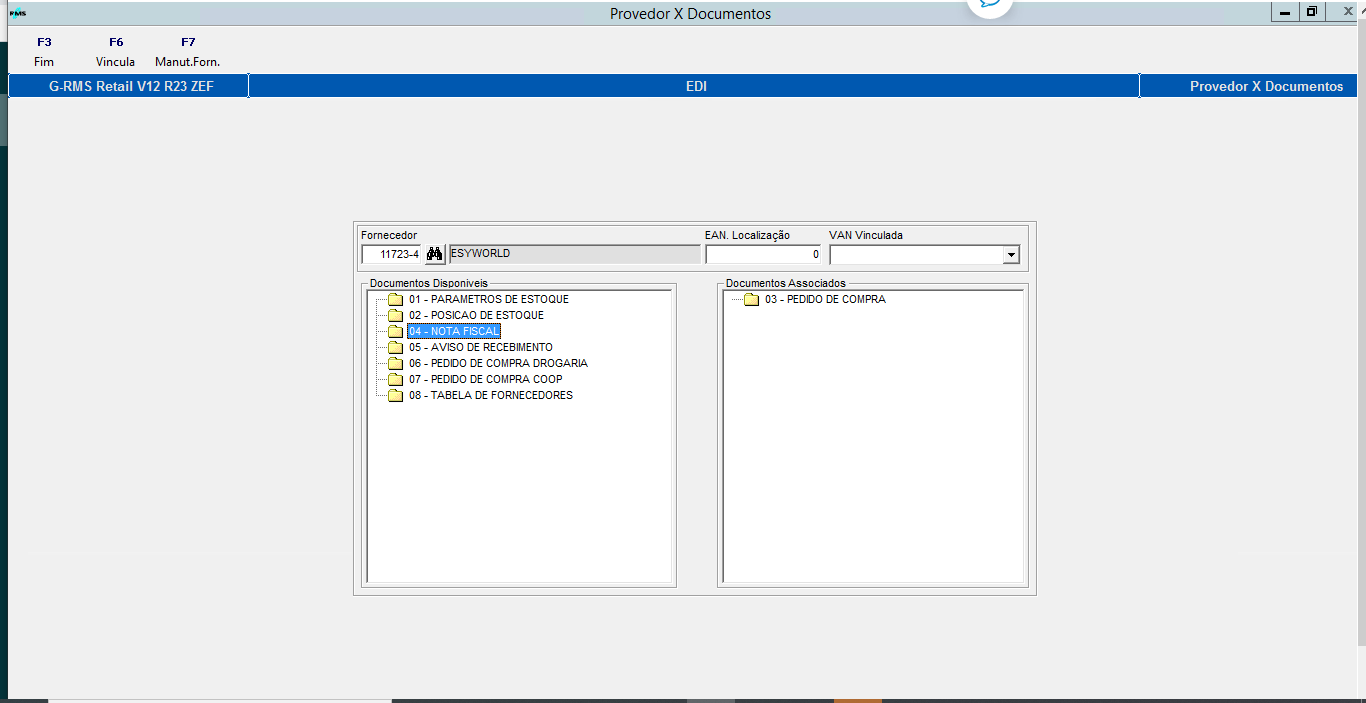Click the binoculars supplier search icon
This screenshot has width=1366, height=703.
click(x=434, y=254)
